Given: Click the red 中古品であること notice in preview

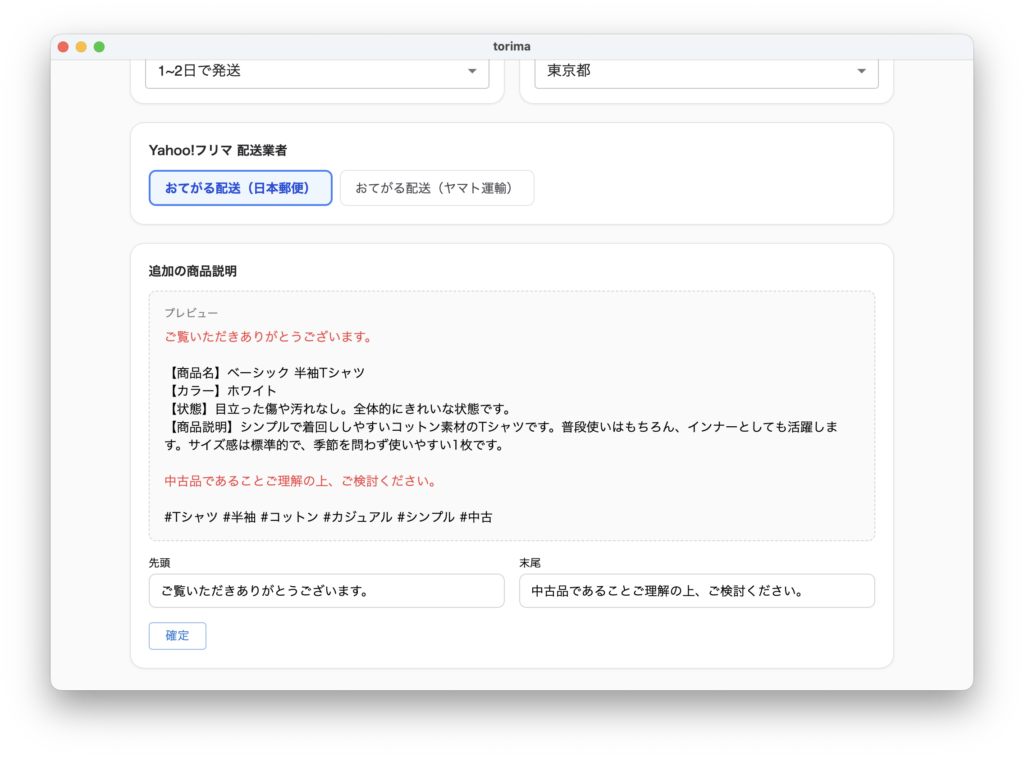Looking at the screenshot, I should [300, 481].
